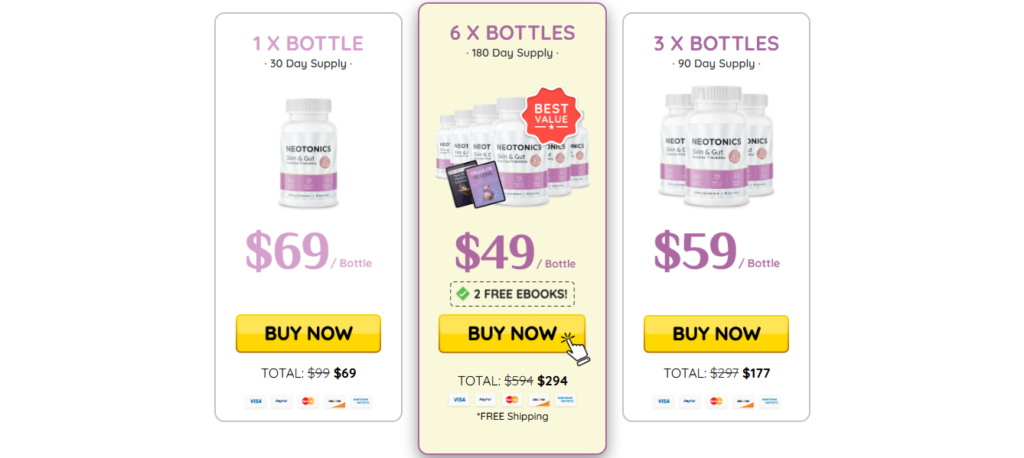
Task: Click Buy Now for the 3 bottles package
Action: pyautogui.click(x=716, y=333)
